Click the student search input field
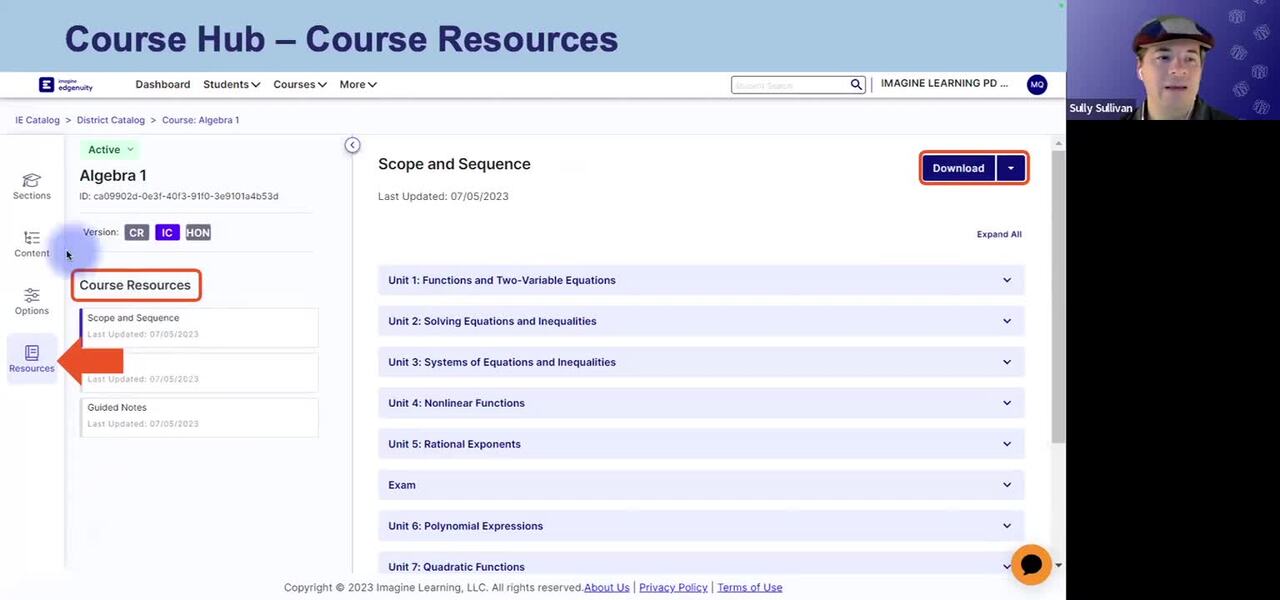1280x600 pixels. click(x=790, y=85)
